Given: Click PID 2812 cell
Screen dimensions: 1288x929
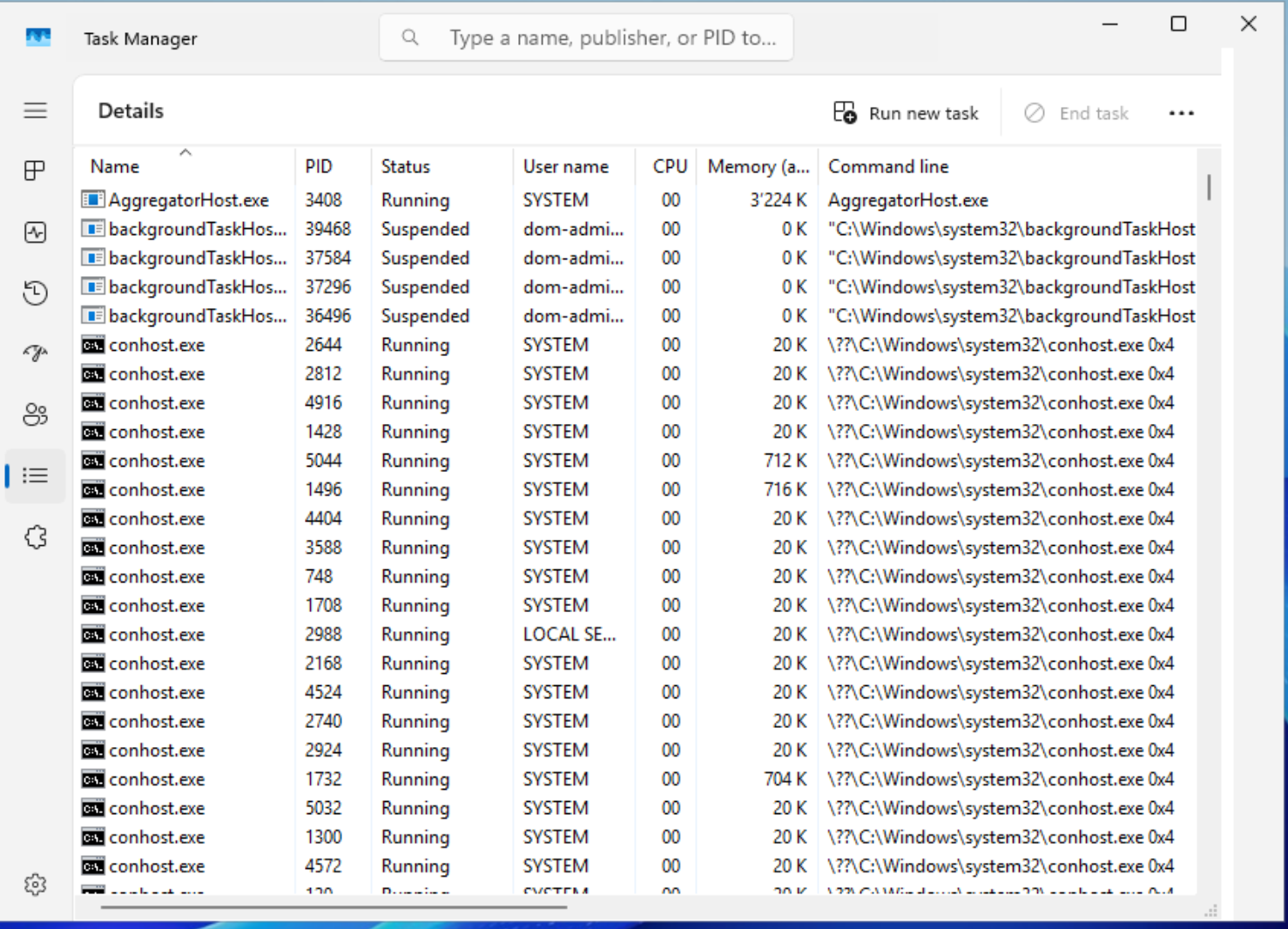Looking at the screenshot, I should pyautogui.click(x=323, y=374).
